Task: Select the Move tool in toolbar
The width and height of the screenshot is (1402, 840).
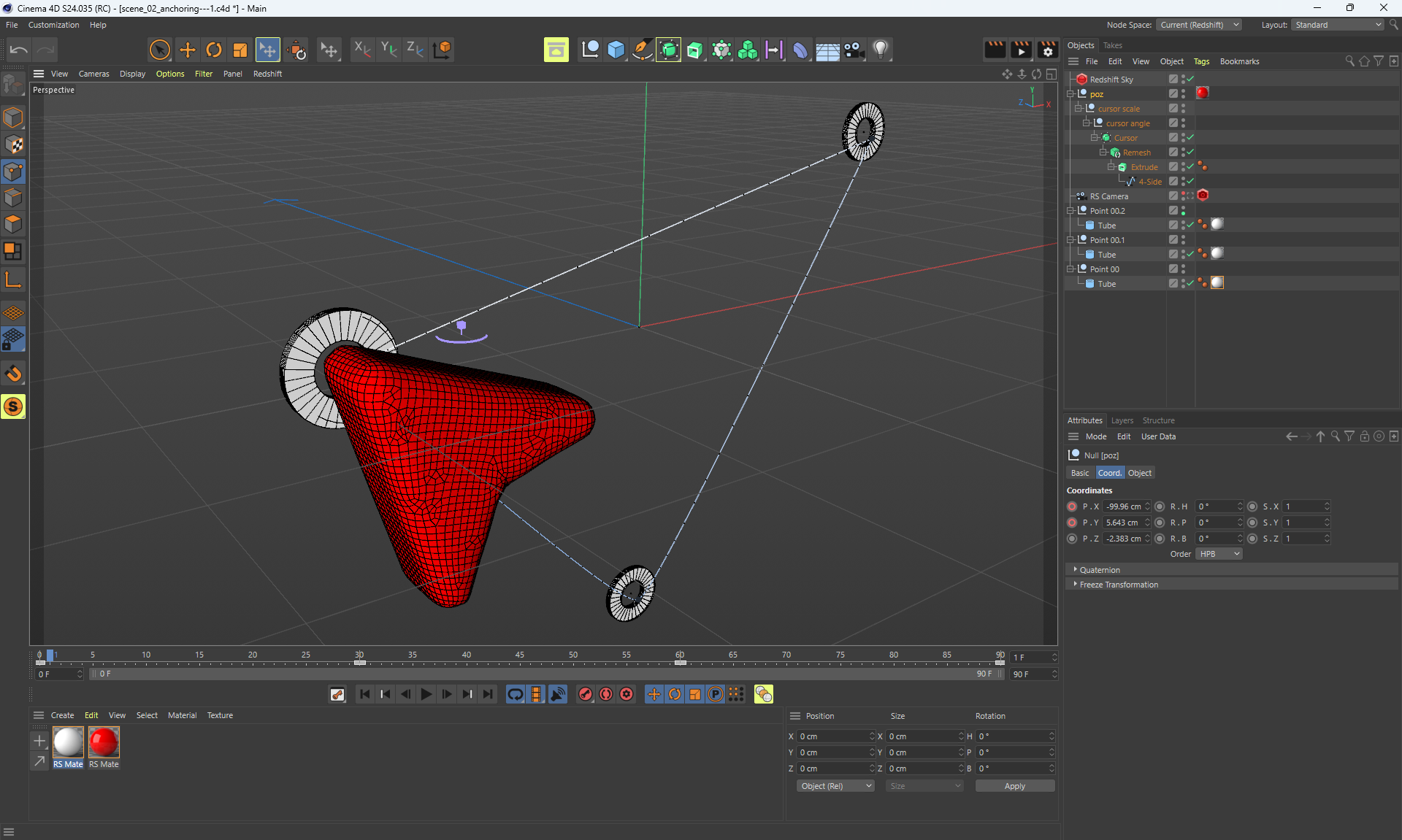Action: click(188, 50)
